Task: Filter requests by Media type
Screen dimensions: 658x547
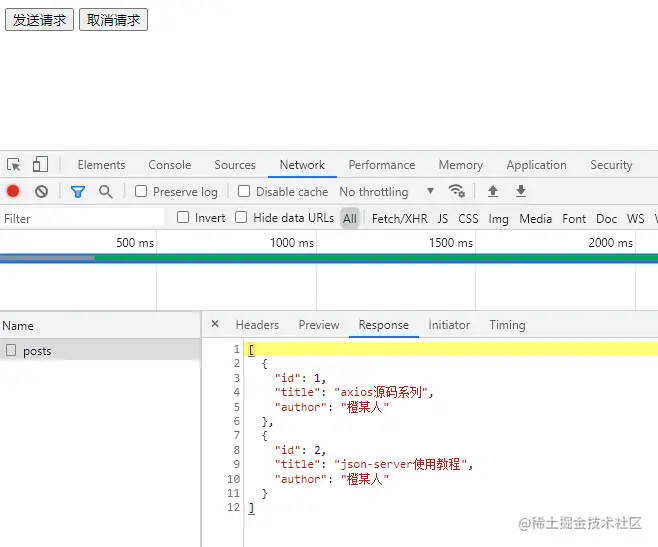Action: (x=535, y=219)
